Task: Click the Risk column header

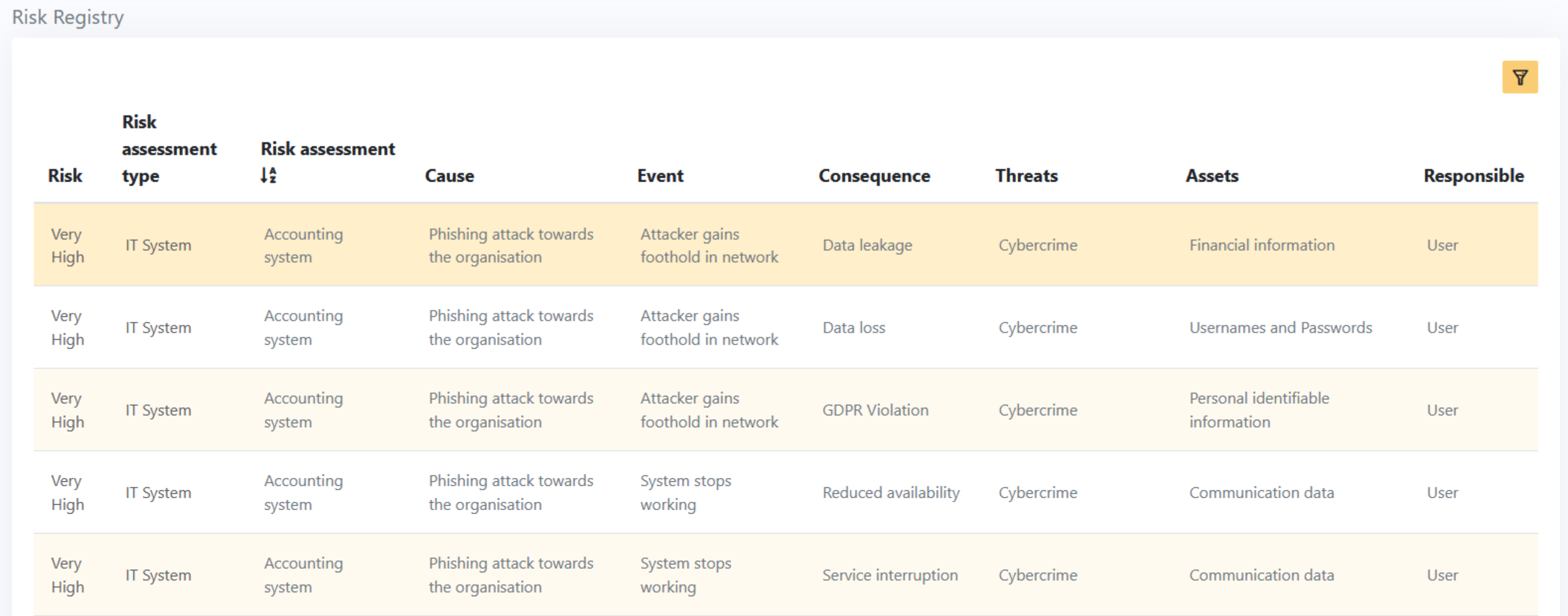Action: 65,175
